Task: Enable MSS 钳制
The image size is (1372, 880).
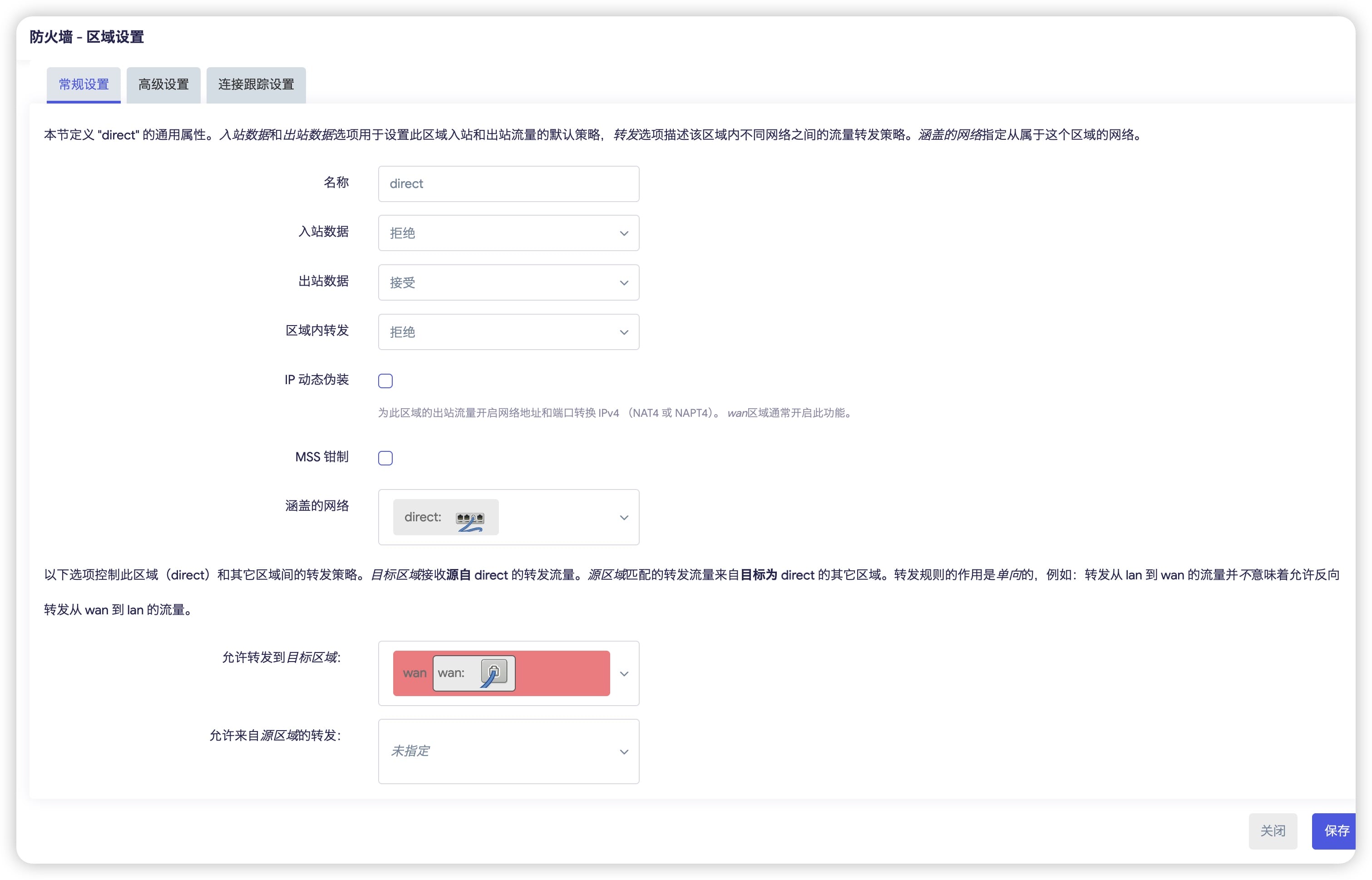Action: click(x=385, y=457)
